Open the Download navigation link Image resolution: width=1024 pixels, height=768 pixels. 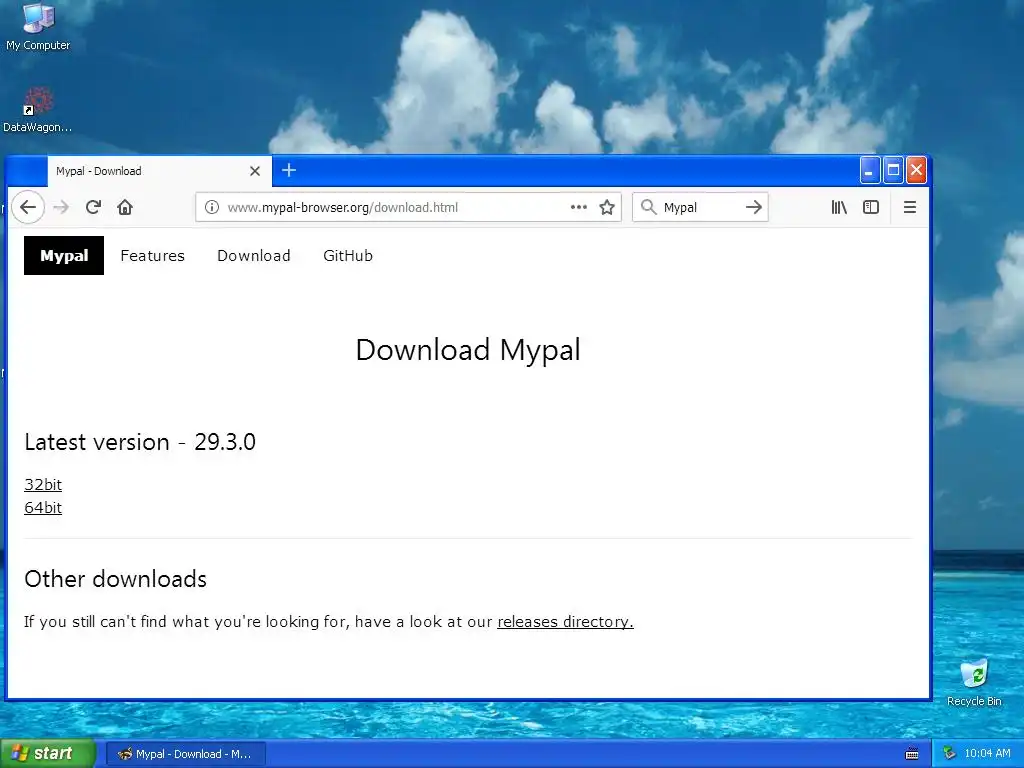(x=253, y=255)
